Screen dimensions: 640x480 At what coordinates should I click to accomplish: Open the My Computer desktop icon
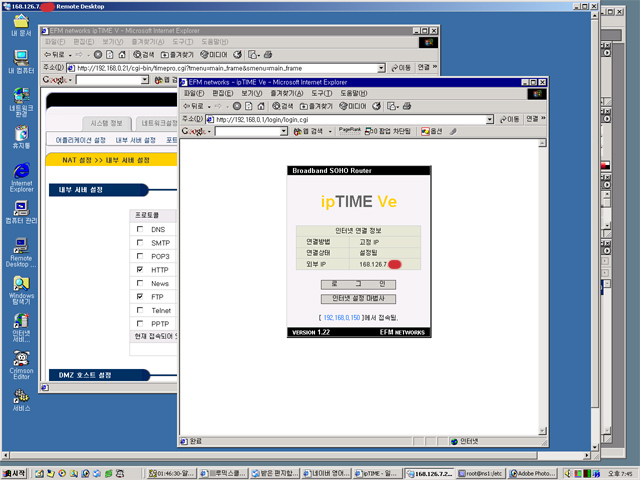coord(21,62)
